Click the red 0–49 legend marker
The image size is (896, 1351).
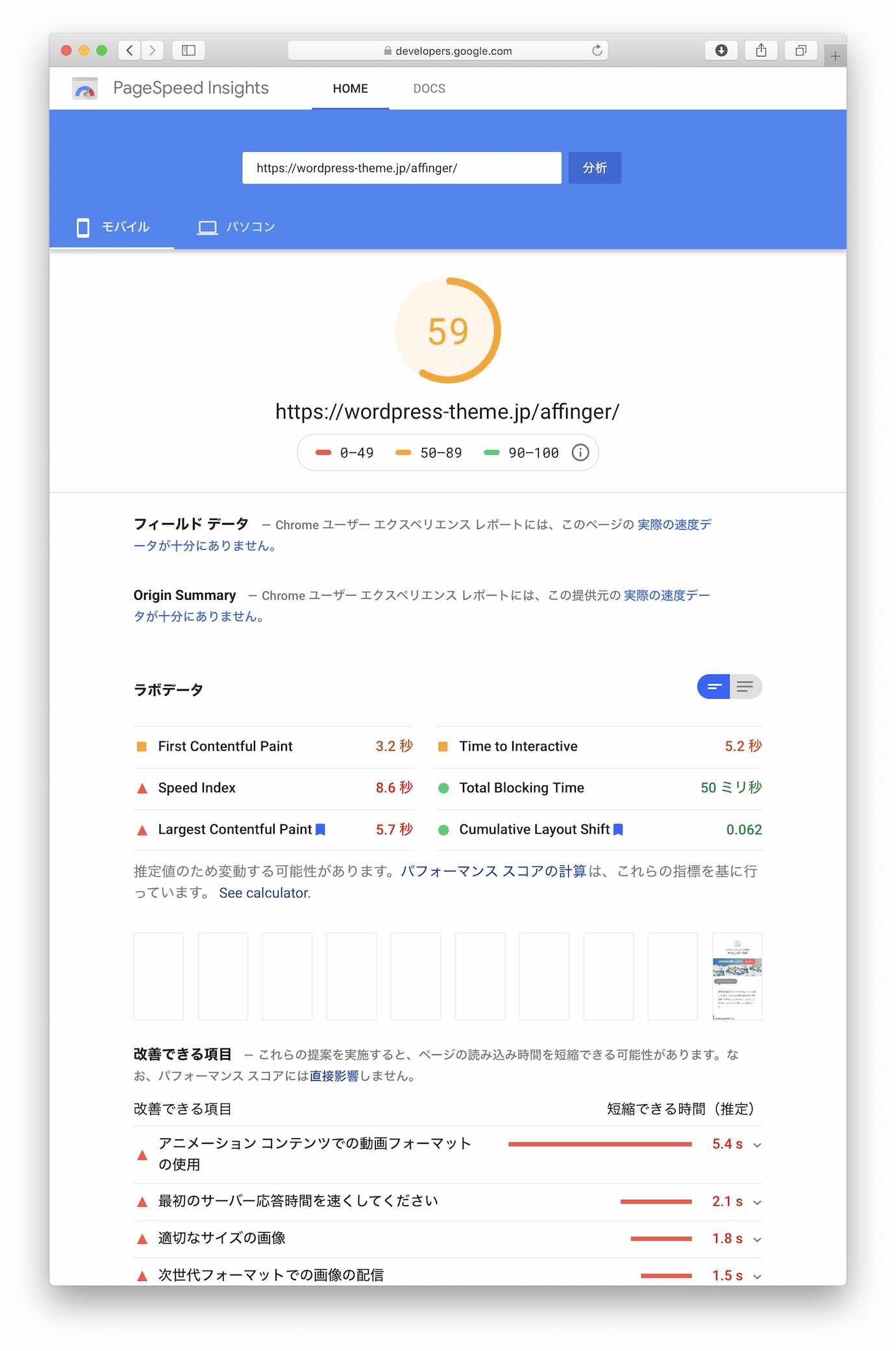323,453
